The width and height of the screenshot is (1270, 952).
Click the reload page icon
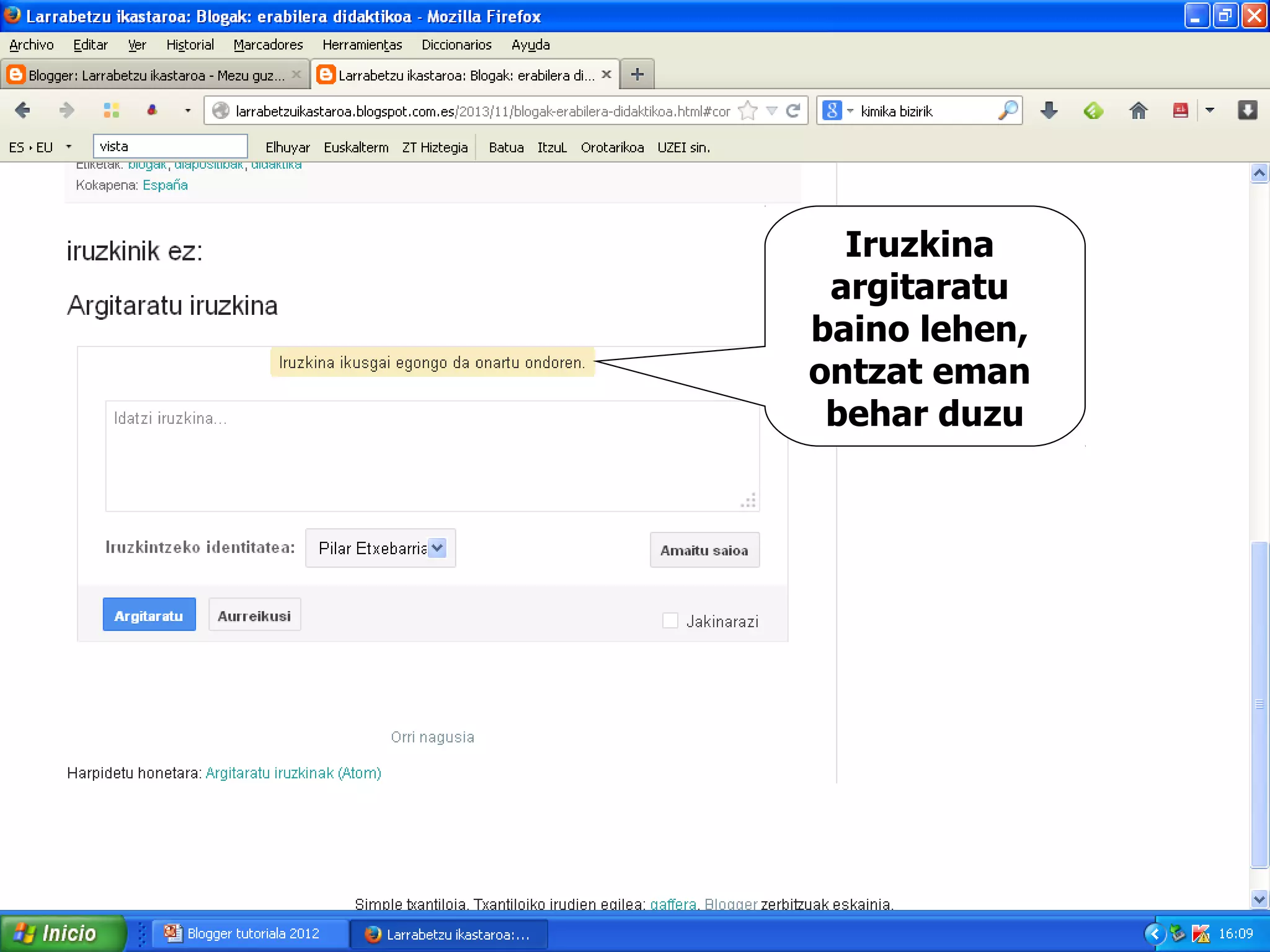[x=793, y=111]
